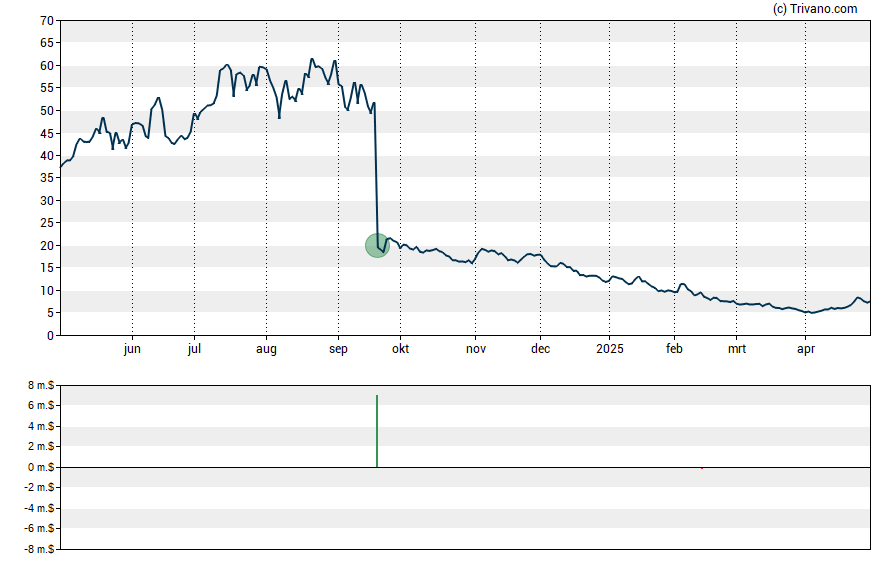
Task: Click the '6 m.$' volume axis label
Action: (41, 405)
